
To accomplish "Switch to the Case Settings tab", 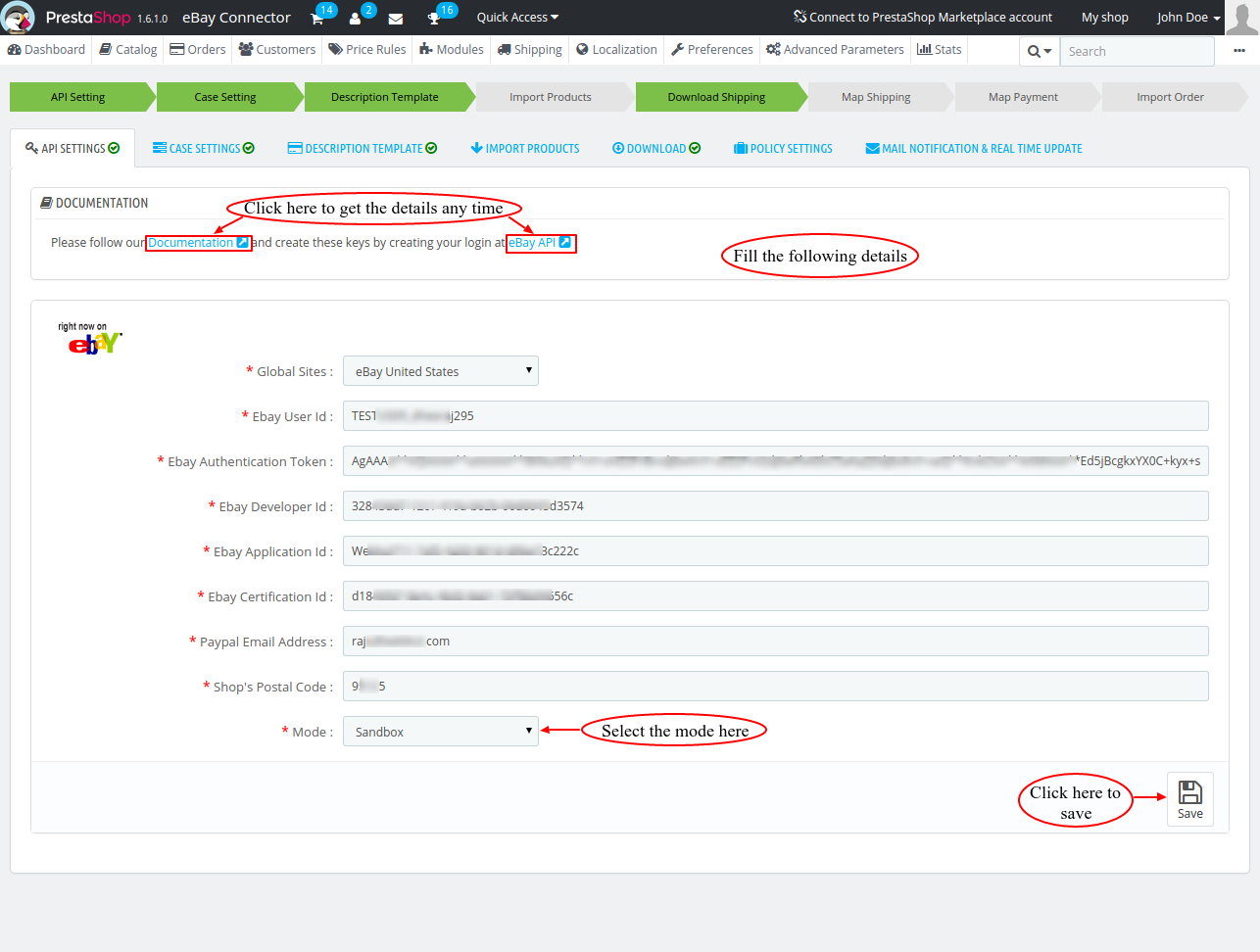I will click(x=204, y=149).
